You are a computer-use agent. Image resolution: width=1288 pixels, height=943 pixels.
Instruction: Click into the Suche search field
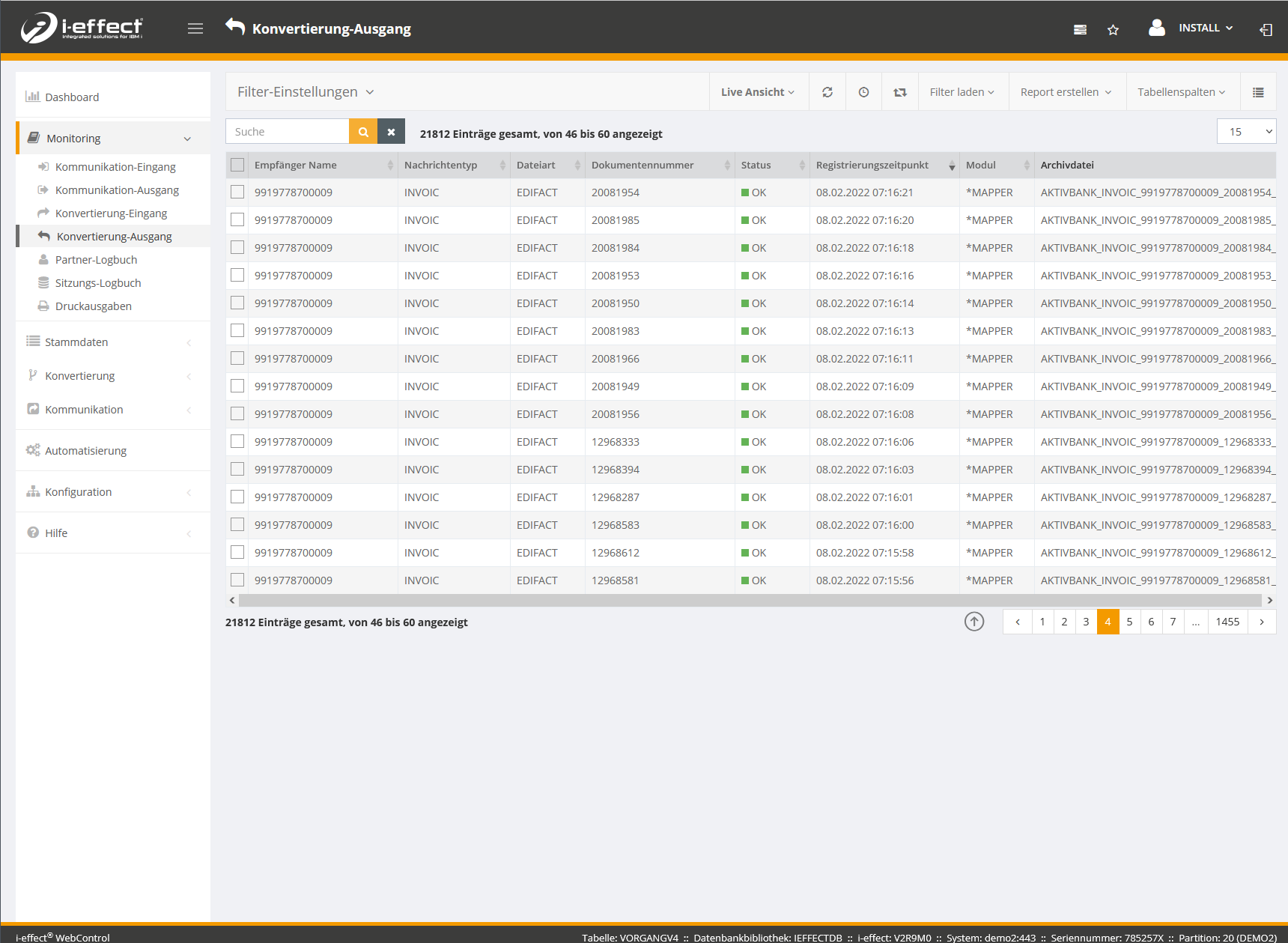[288, 132]
